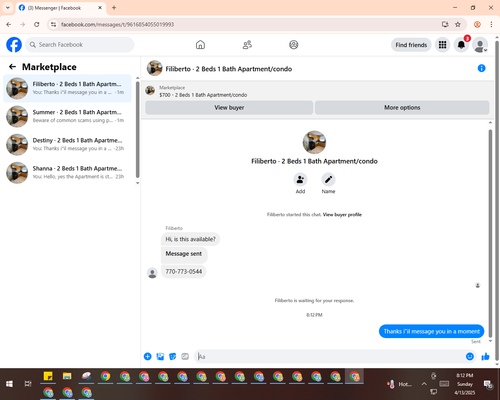Click the address bar URL

point(117,24)
